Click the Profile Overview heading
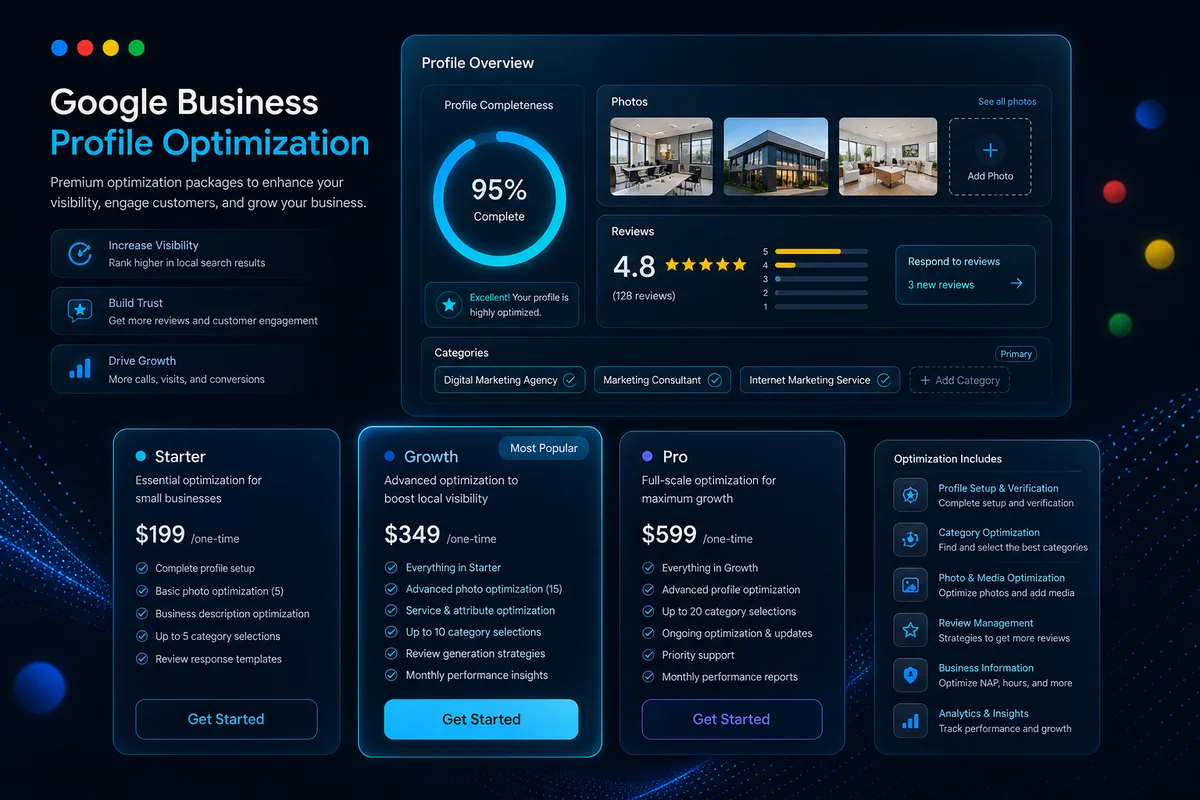Viewport: 1200px width, 800px height. coord(478,63)
